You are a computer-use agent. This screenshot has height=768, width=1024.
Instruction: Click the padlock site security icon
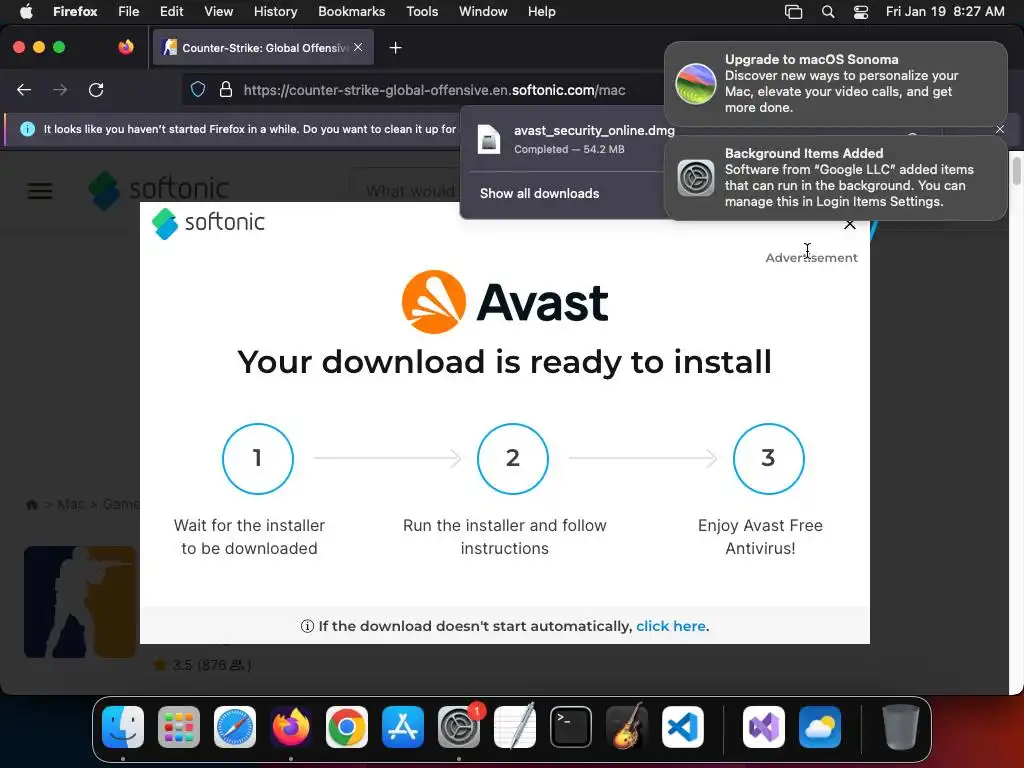(226, 89)
